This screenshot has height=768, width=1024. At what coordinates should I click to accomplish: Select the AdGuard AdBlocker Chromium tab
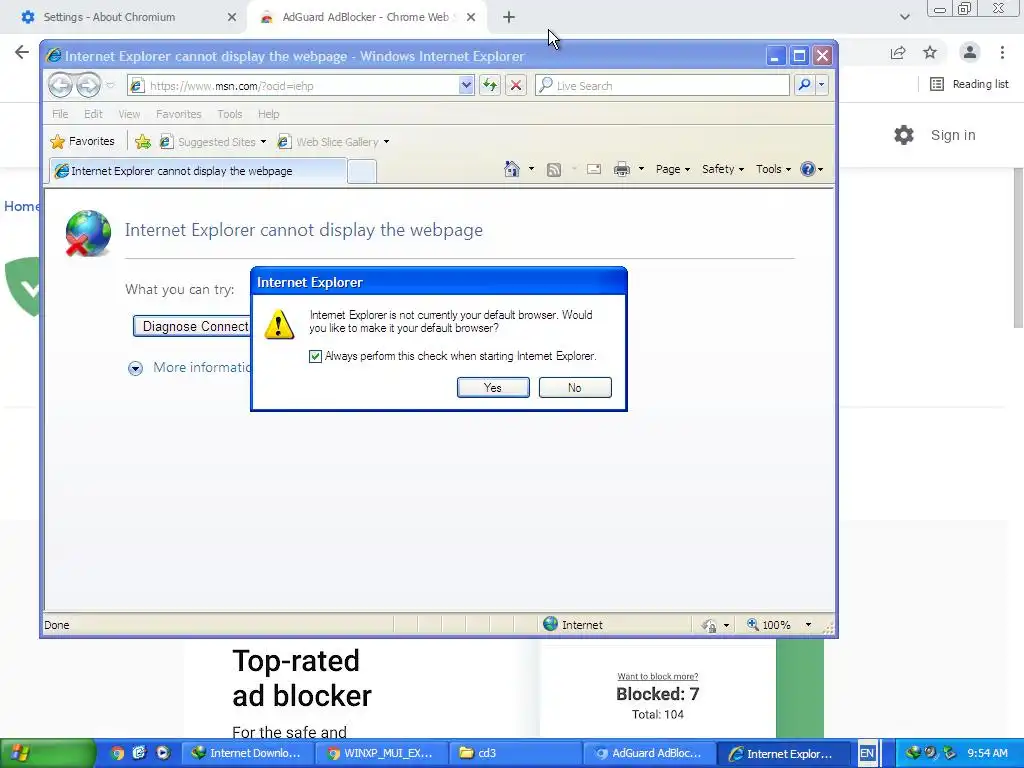coord(366,18)
